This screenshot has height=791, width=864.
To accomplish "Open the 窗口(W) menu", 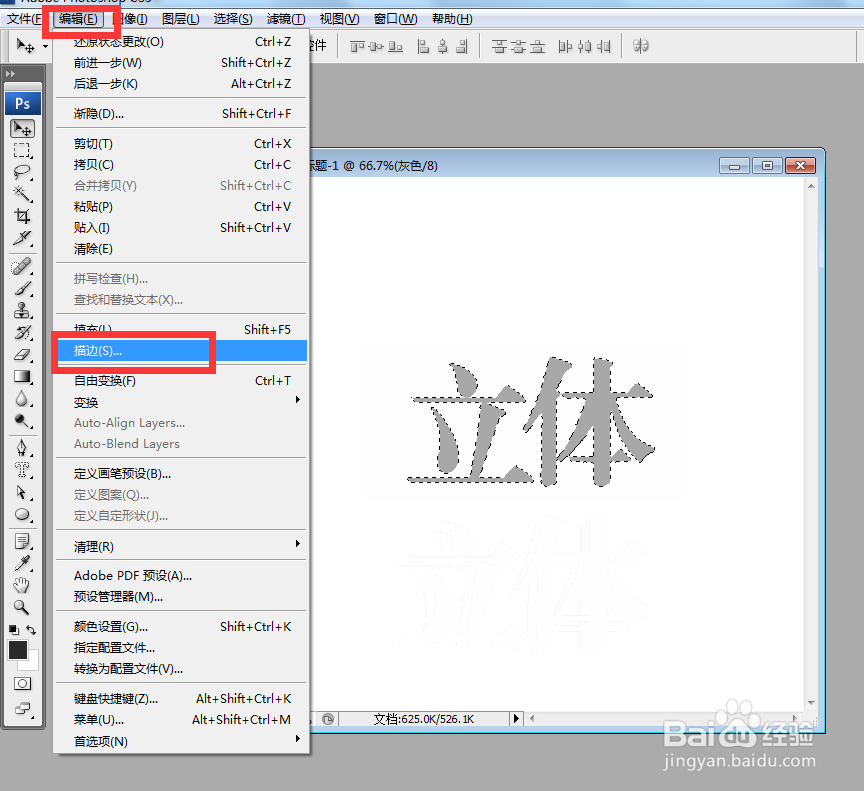I will coord(395,19).
